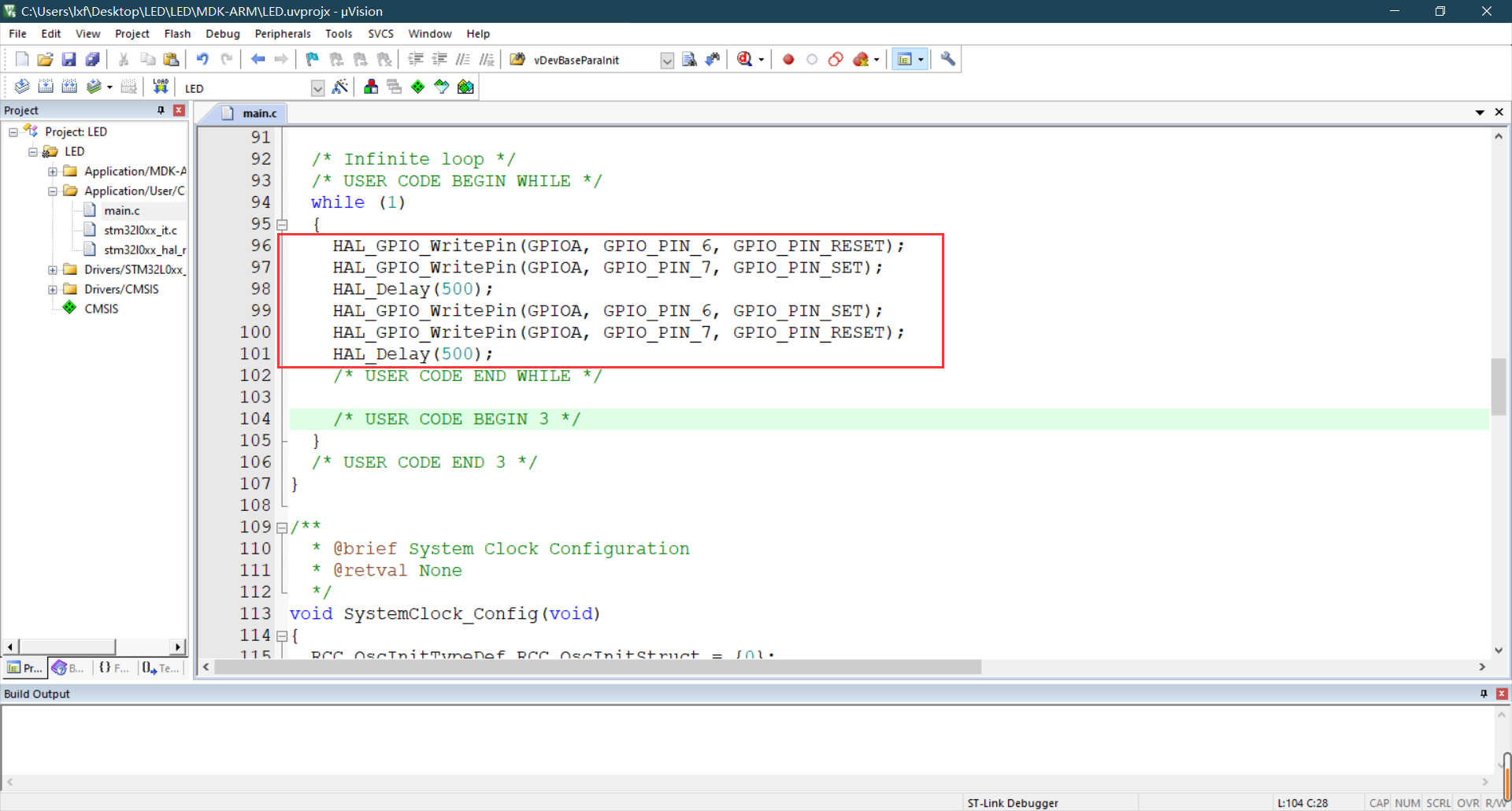Viewport: 1512px width, 811px height.
Task: Pin the Project panel
Action: 161,110
